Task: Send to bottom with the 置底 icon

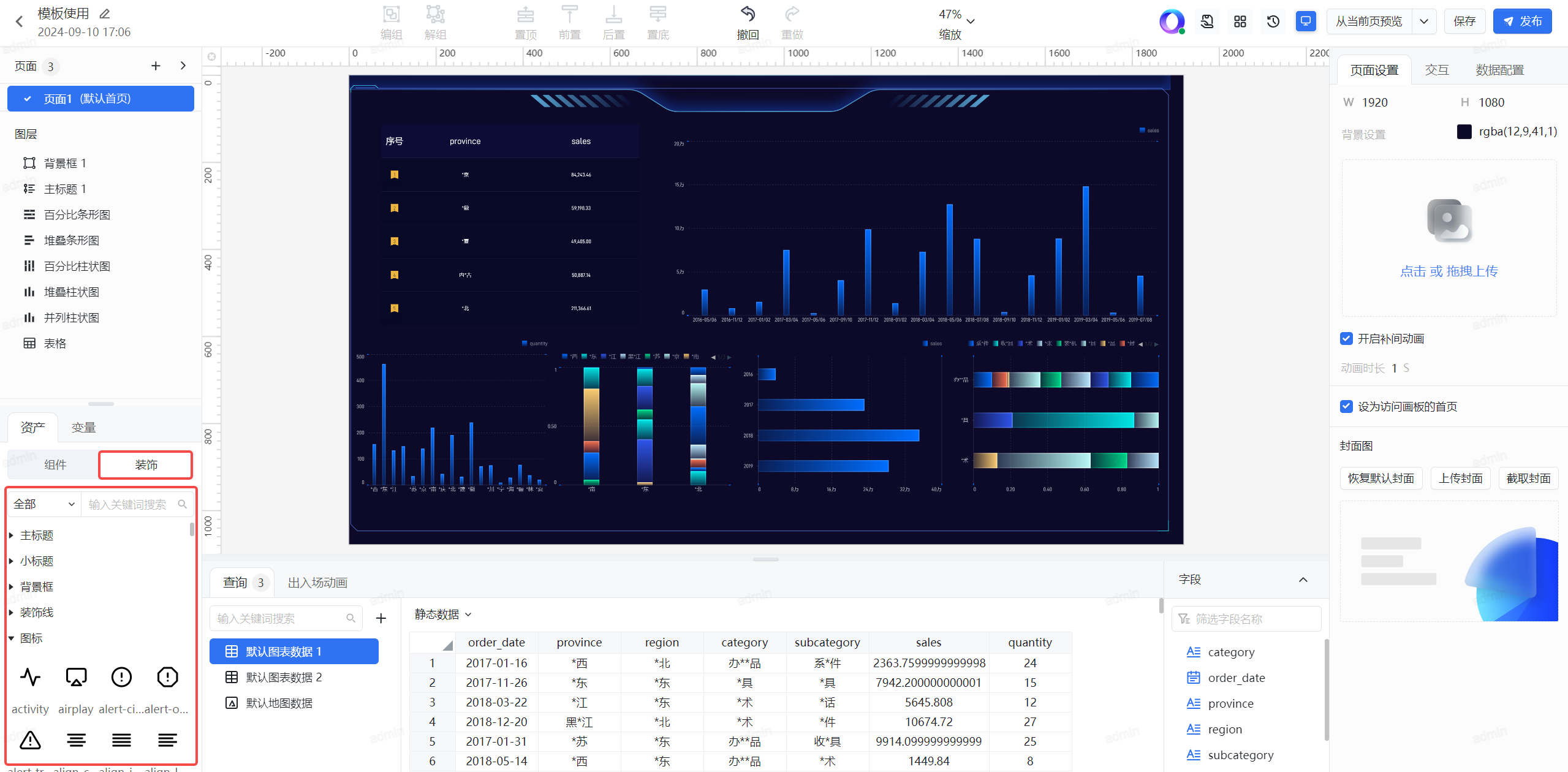Action: click(x=657, y=15)
